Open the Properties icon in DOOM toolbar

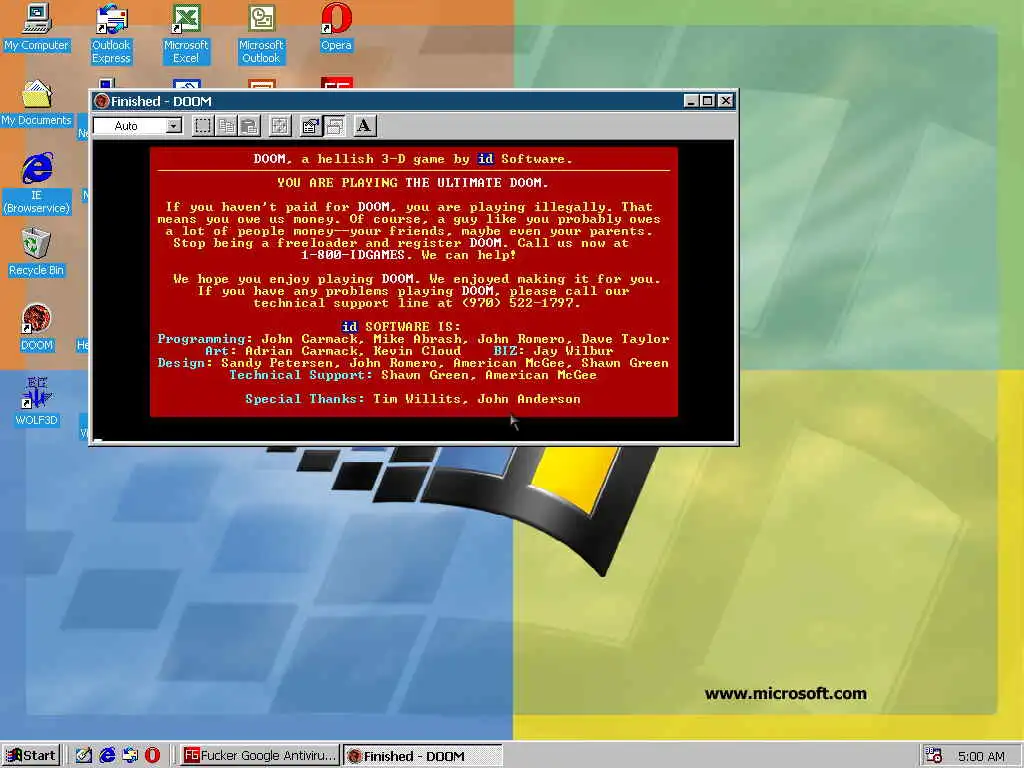click(310, 125)
